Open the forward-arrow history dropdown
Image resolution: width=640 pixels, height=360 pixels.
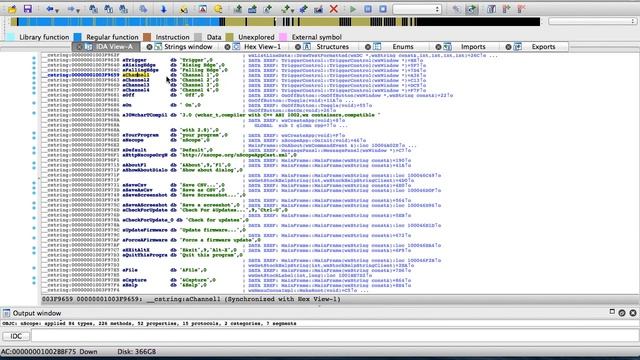tap(78, 10)
